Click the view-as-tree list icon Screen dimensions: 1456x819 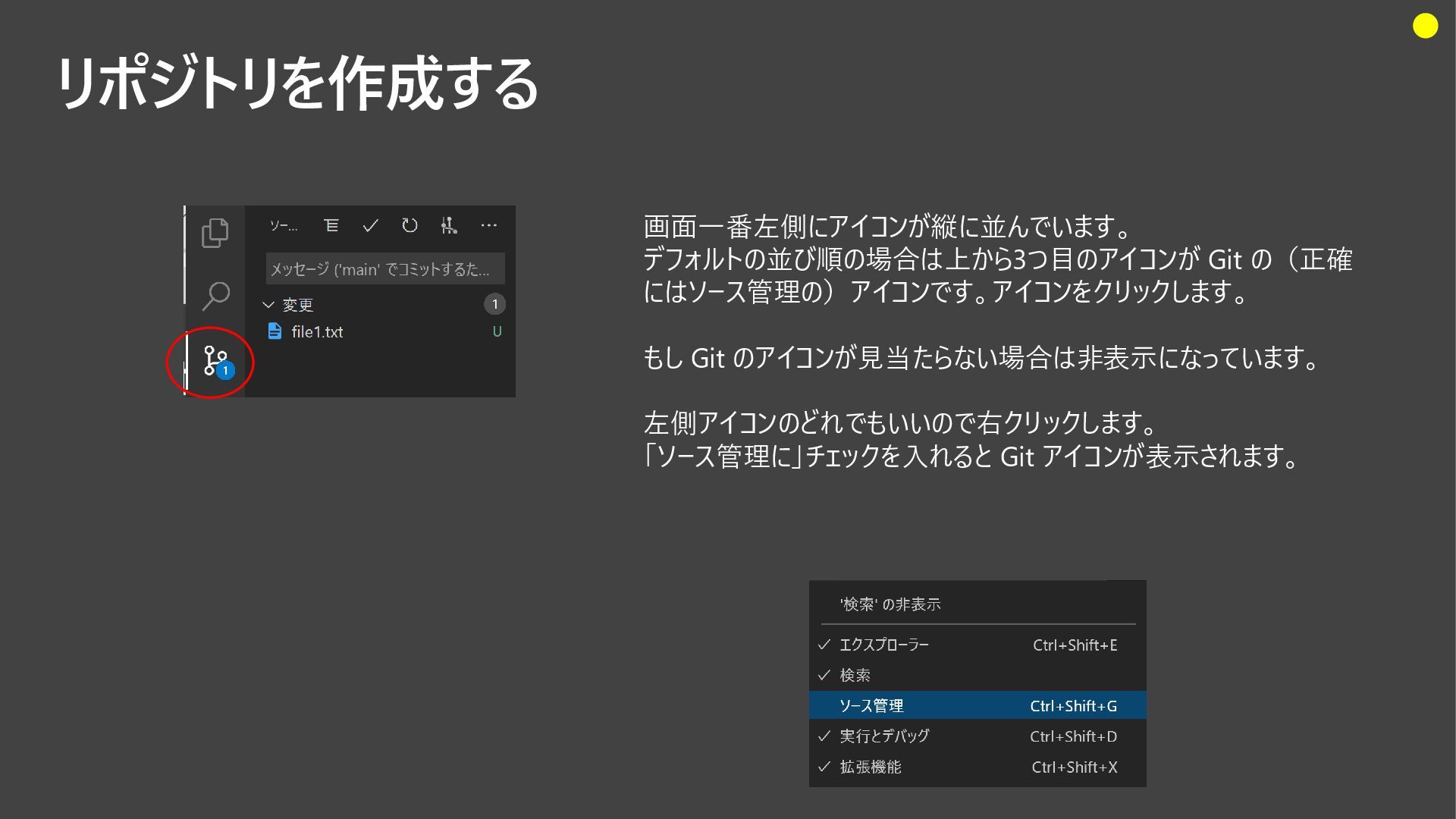(x=331, y=225)
